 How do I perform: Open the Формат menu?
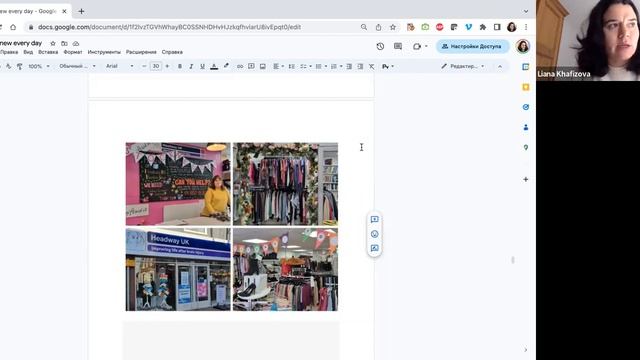tap(73, 52)
